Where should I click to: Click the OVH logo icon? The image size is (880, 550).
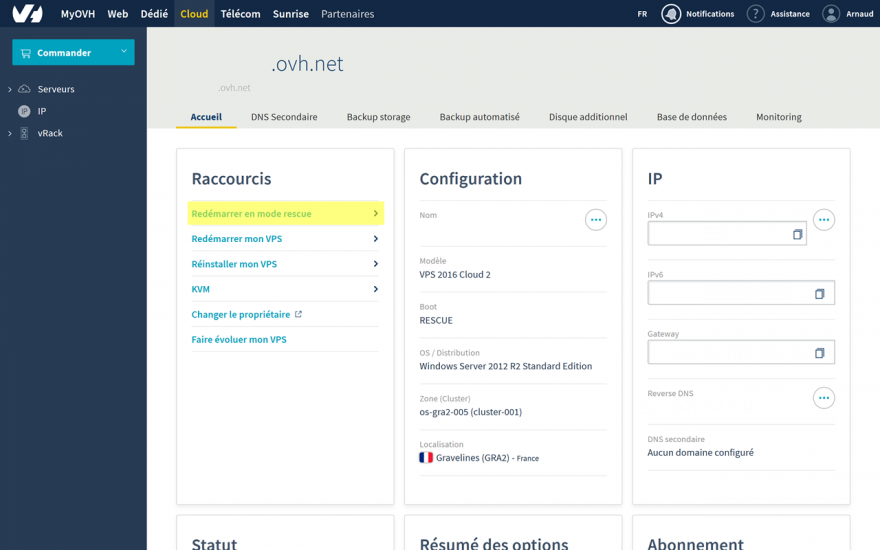point(28,13)
